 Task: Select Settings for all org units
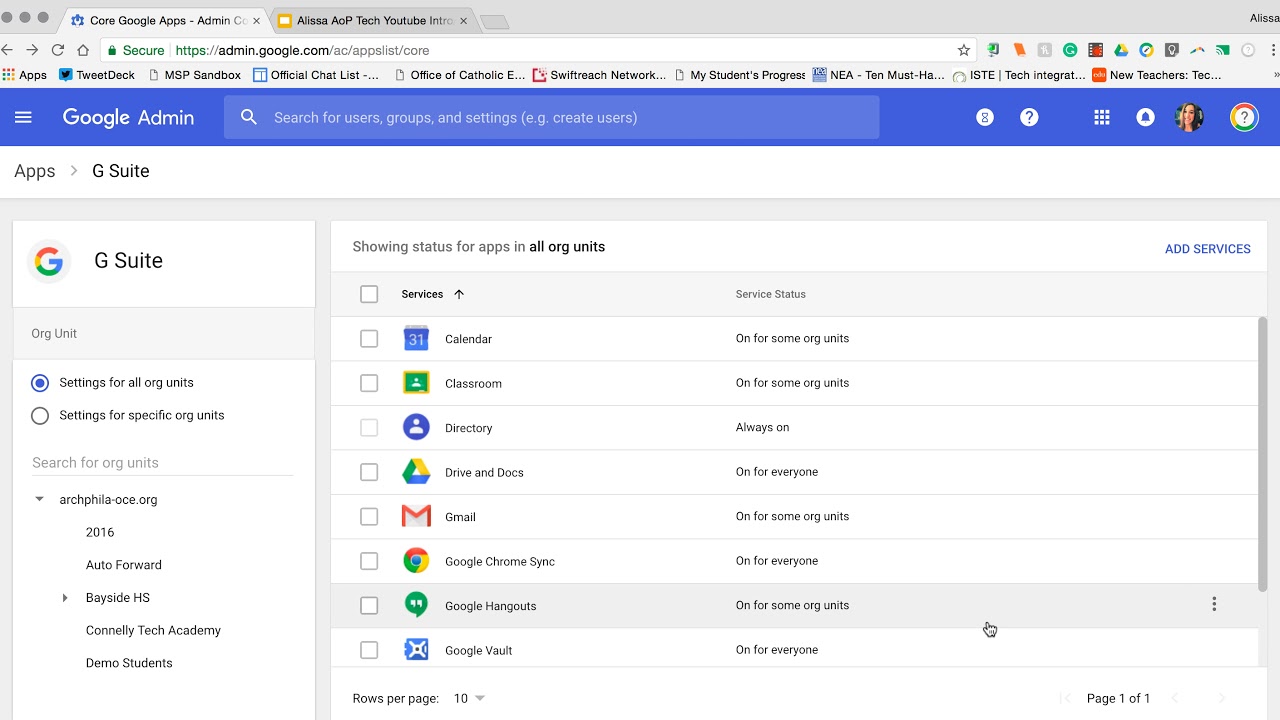pos(40,383)
